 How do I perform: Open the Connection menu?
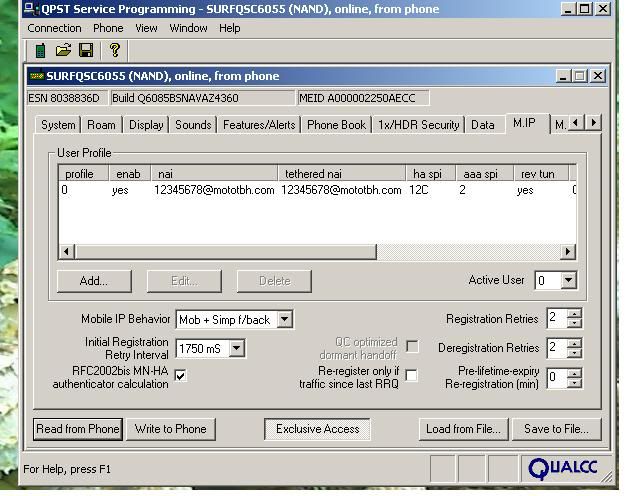(x=54, y=28)
